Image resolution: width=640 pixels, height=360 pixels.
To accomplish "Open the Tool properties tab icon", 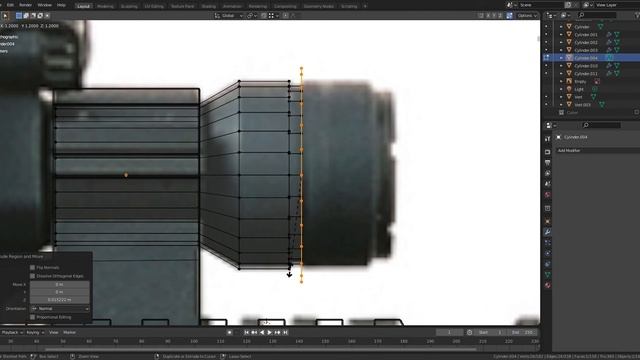I will 548,139.
